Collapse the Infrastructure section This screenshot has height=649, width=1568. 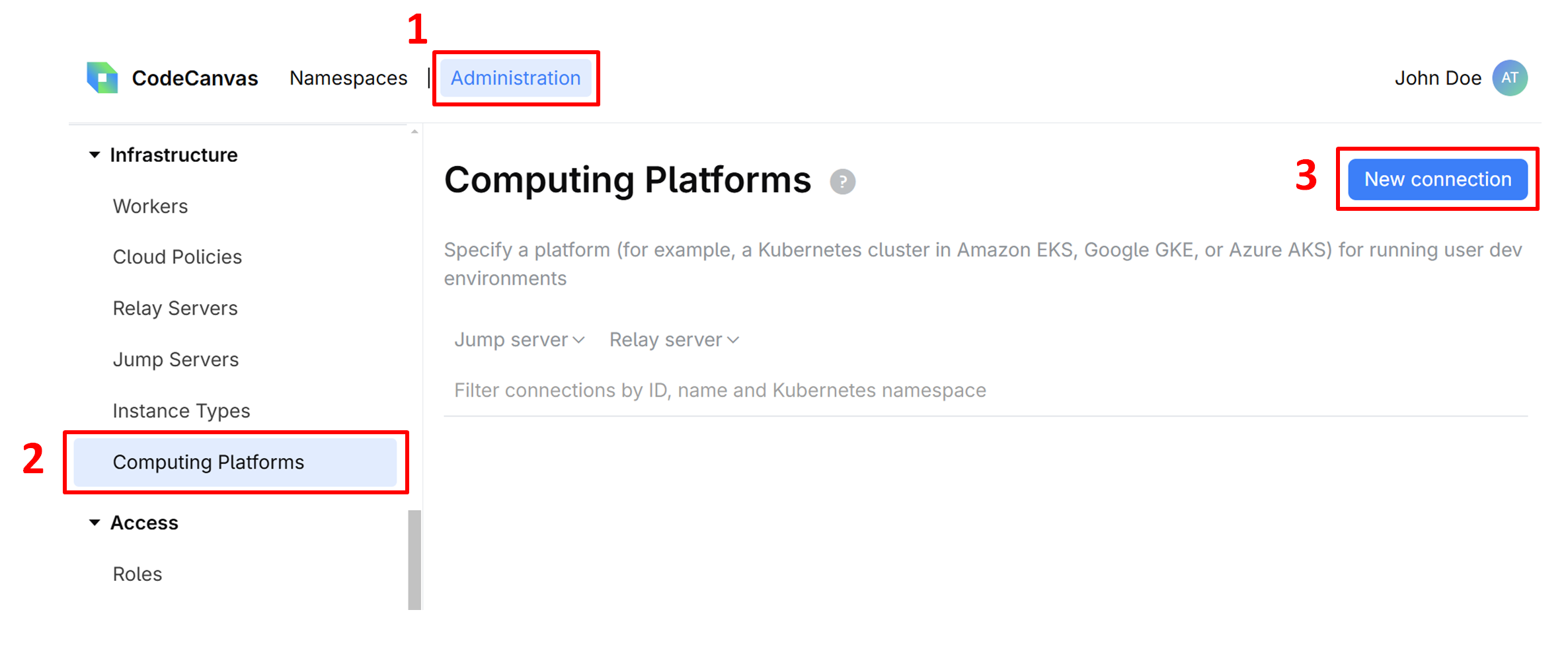click(95, 154)
